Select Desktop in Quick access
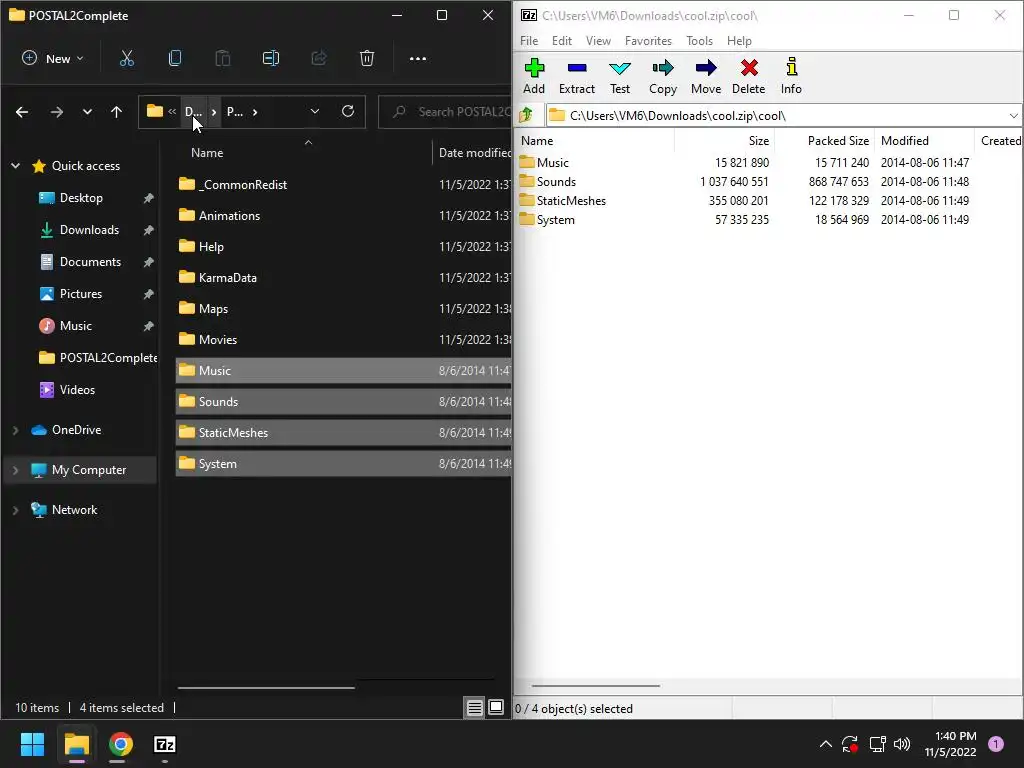Screen dimensions: 1024x768 82,198
